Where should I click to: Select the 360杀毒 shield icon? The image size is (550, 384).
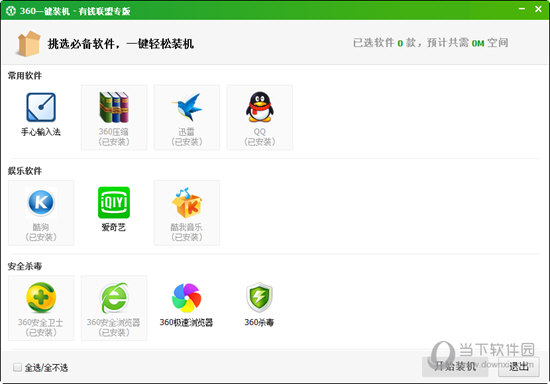point(259,297)
